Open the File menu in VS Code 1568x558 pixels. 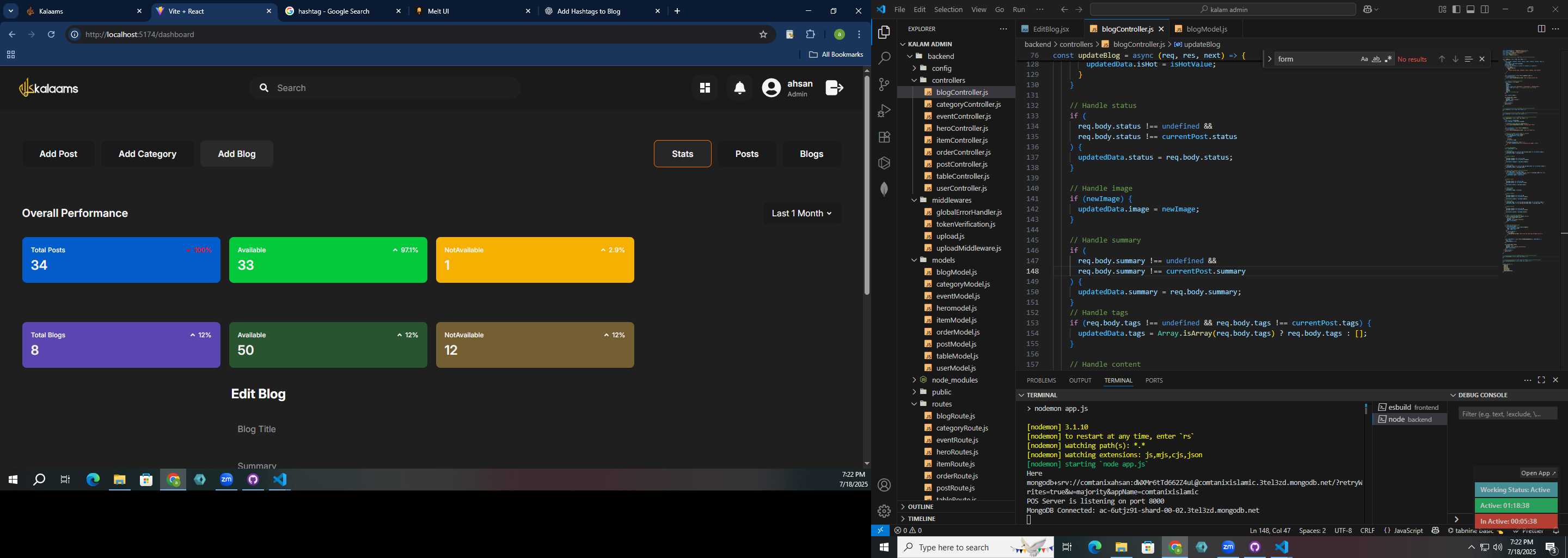pyautogui.click(x=899, y=10)
